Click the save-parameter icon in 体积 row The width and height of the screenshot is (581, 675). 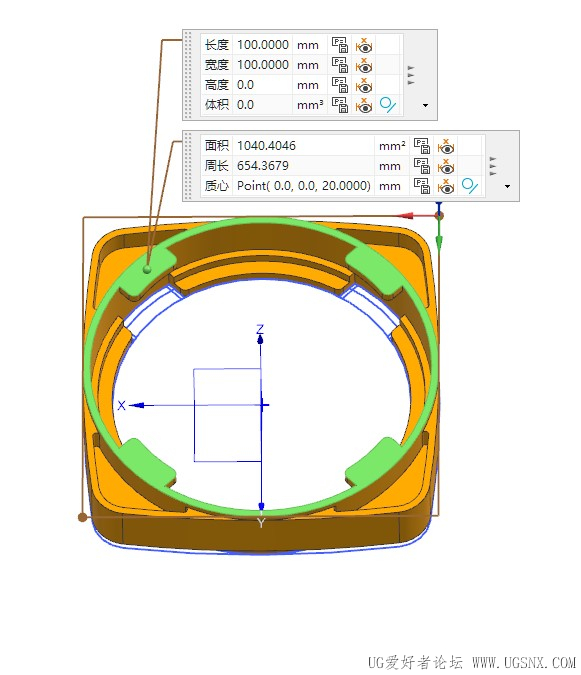point(340,105)
